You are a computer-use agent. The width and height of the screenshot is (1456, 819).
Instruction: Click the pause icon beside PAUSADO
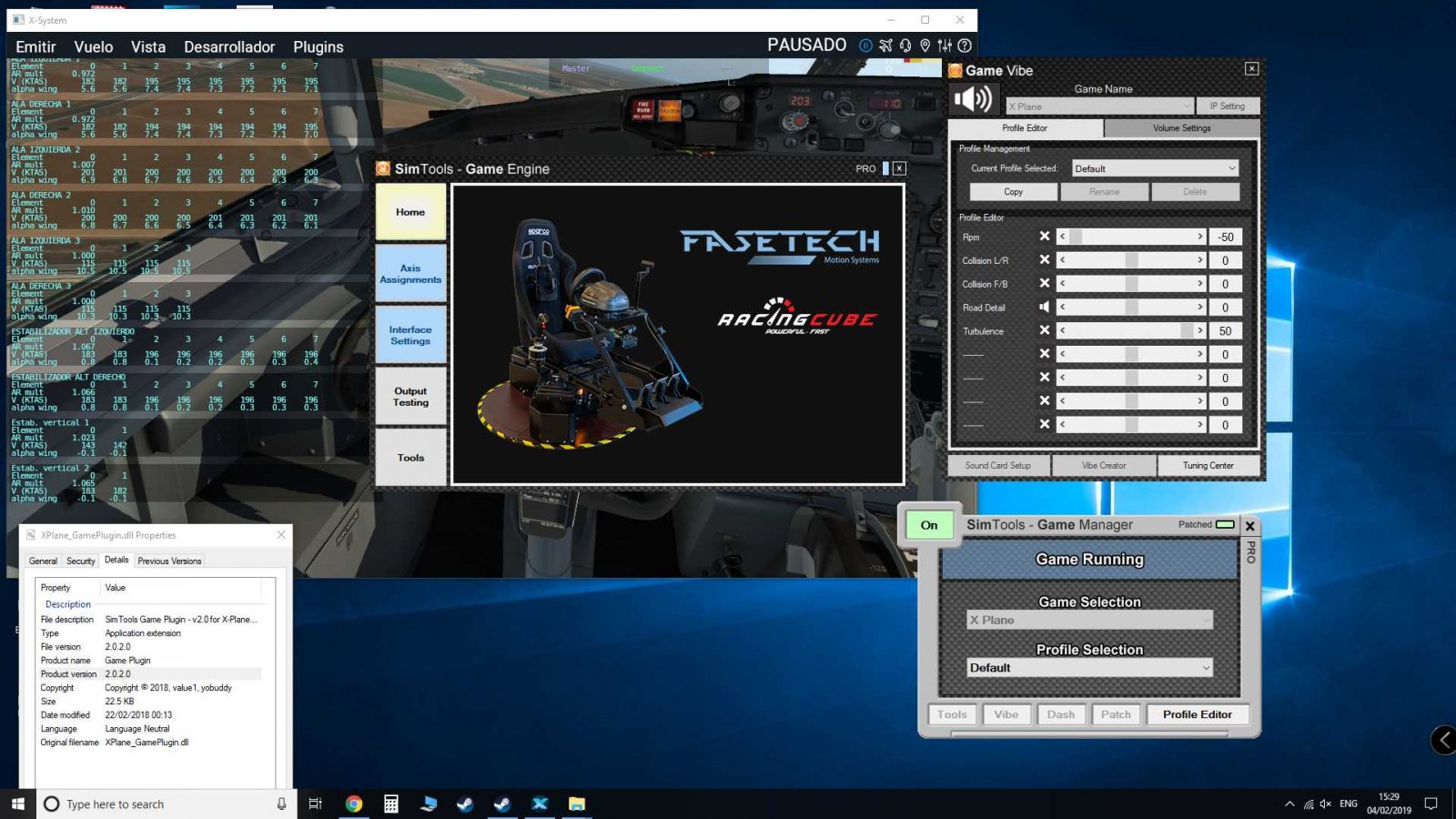click(x=864, y=45)
